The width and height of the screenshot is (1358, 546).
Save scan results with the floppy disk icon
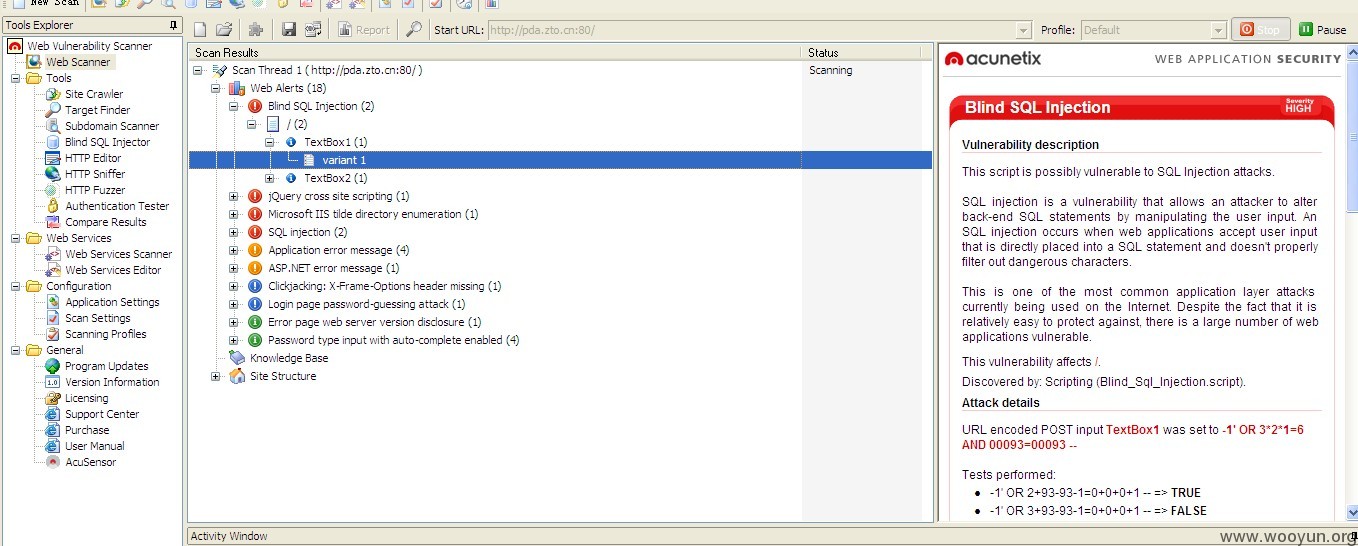coord(288,30)
